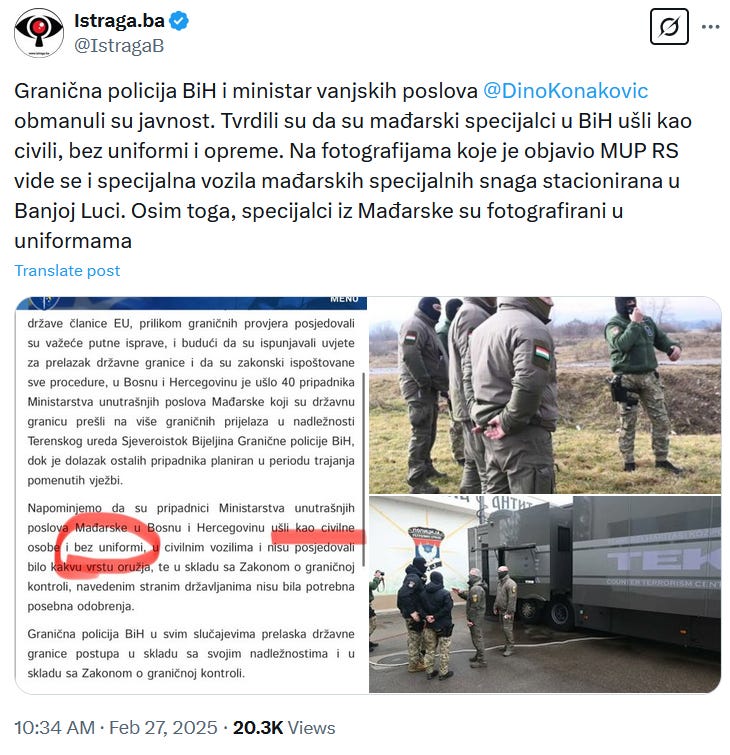
Task: Click the MENU label in document image
Action: 344,299
